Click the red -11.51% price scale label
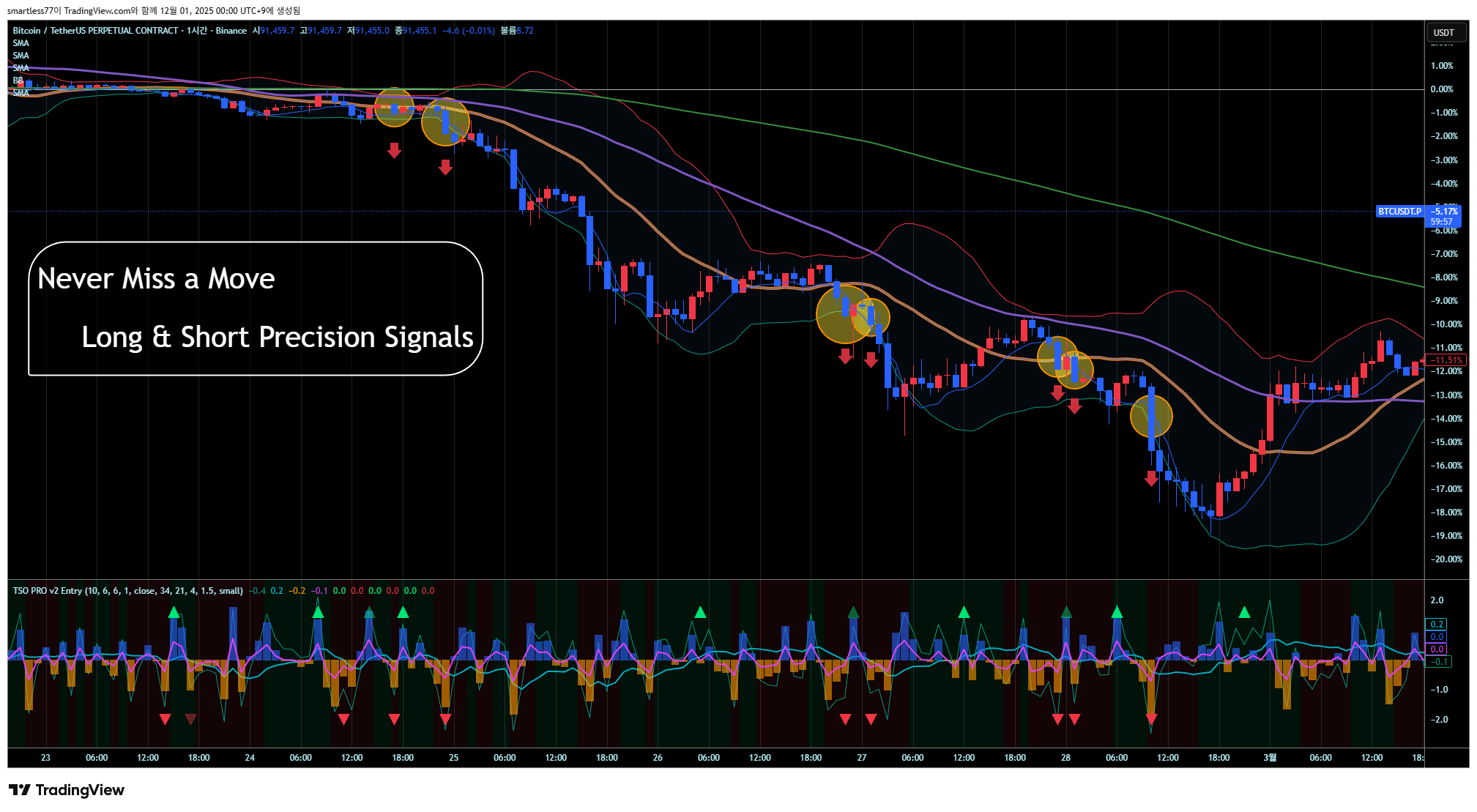Image resolution: width=1477 pixels, height=812 pixels. pyautogui.click(x=1446, y=360)
